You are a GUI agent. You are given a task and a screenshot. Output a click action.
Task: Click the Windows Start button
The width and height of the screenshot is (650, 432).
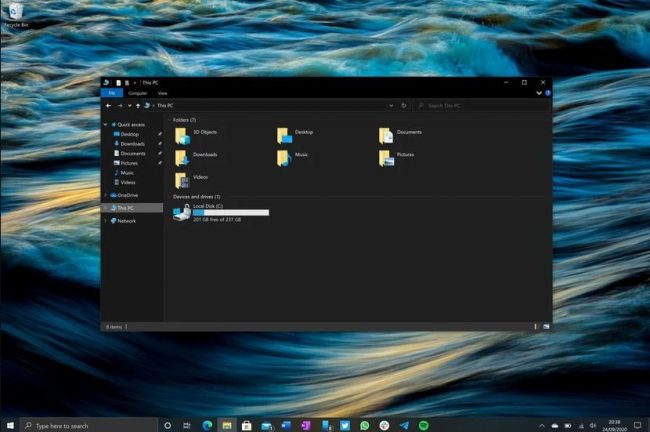[x=12, y=425]
